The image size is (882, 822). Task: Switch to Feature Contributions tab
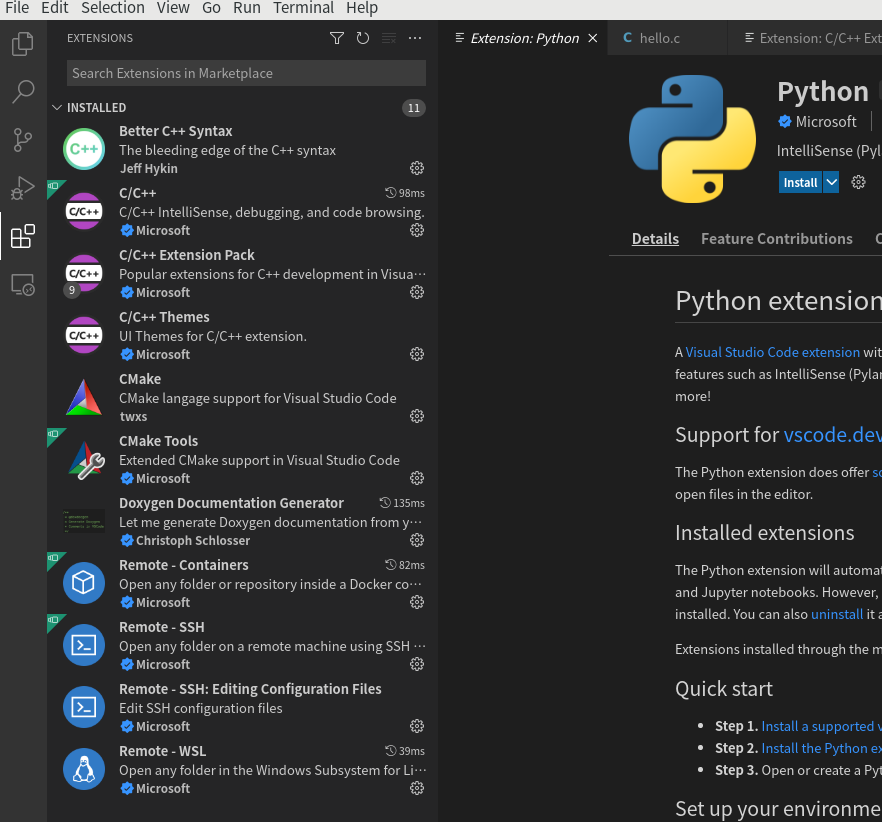point(777,239)
